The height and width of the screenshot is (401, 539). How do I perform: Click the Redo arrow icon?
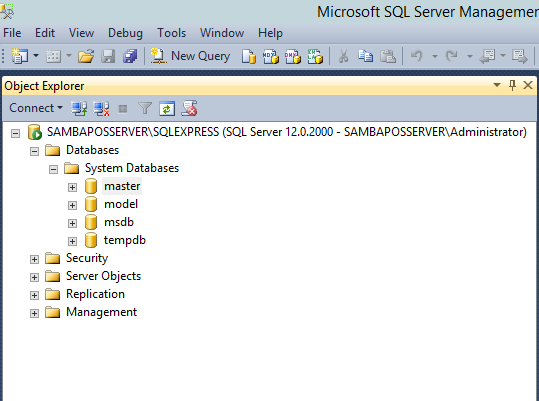point(451,56)
